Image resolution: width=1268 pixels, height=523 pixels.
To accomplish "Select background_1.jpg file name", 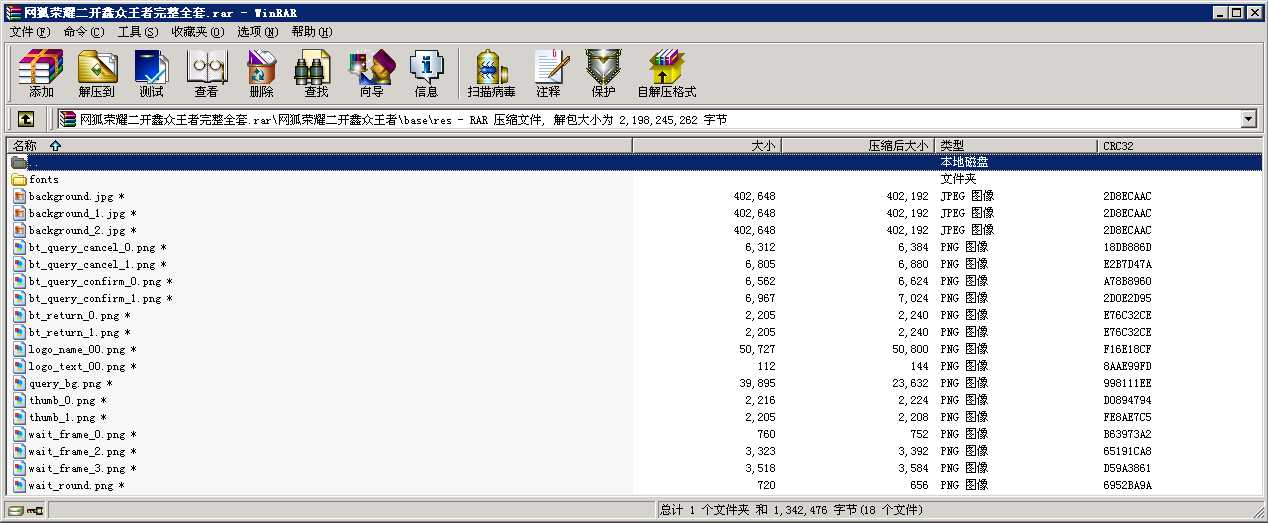I will 82,213.
